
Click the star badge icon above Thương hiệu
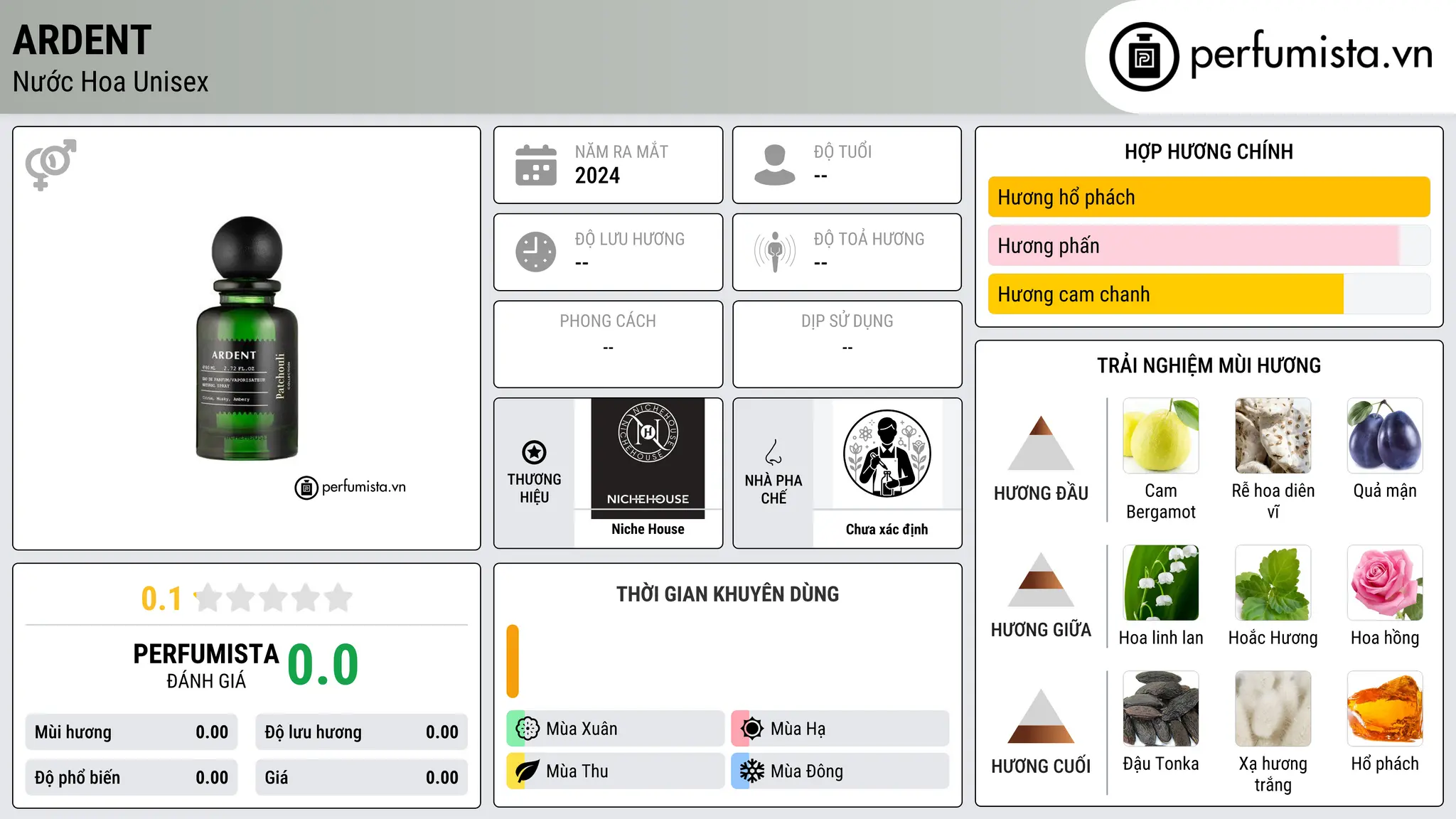pyautogui.click(x=534, y=452)
